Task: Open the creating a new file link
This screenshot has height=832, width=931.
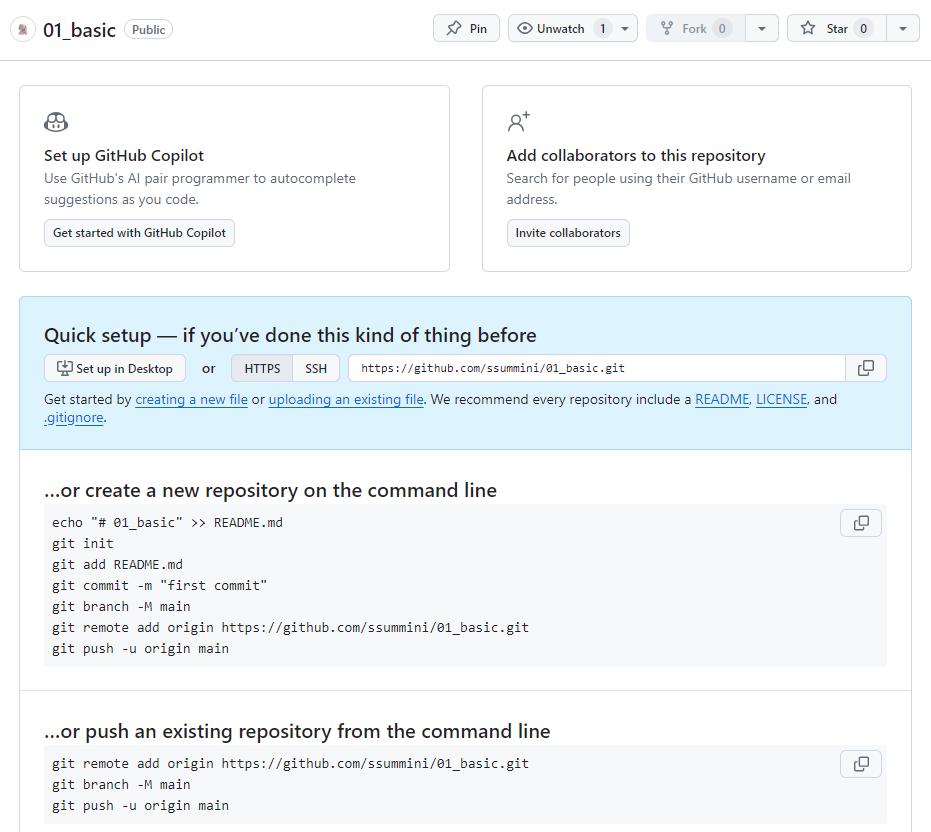Action: tap(191, 399)
